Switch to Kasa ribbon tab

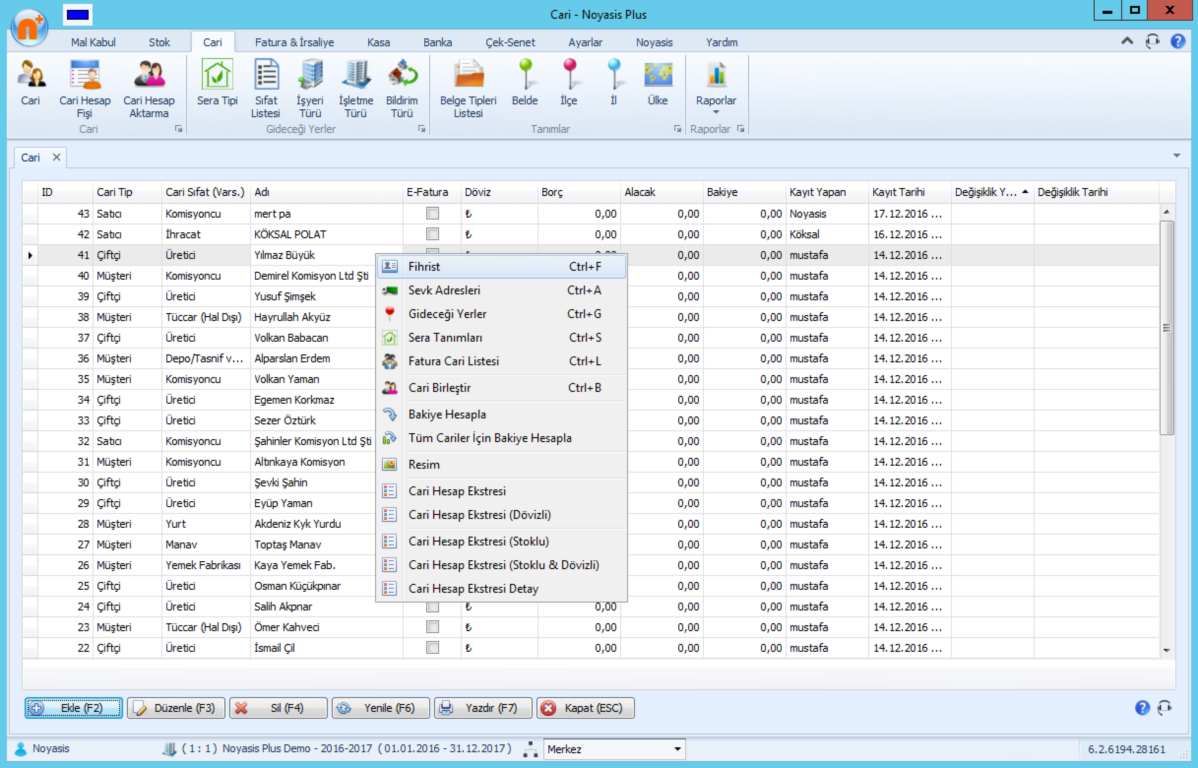378,42
